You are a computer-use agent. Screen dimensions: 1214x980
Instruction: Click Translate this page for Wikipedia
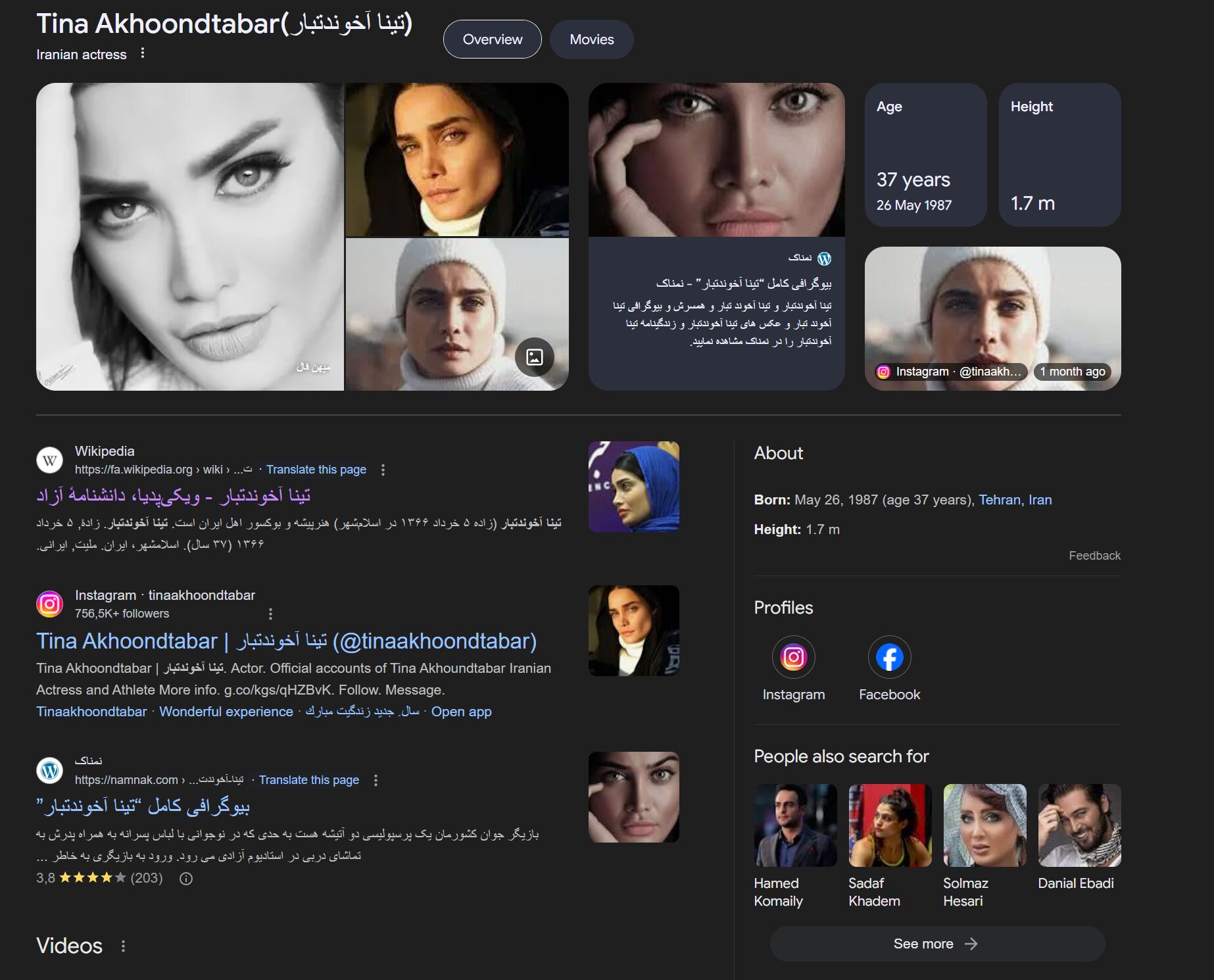click(316, 470)
